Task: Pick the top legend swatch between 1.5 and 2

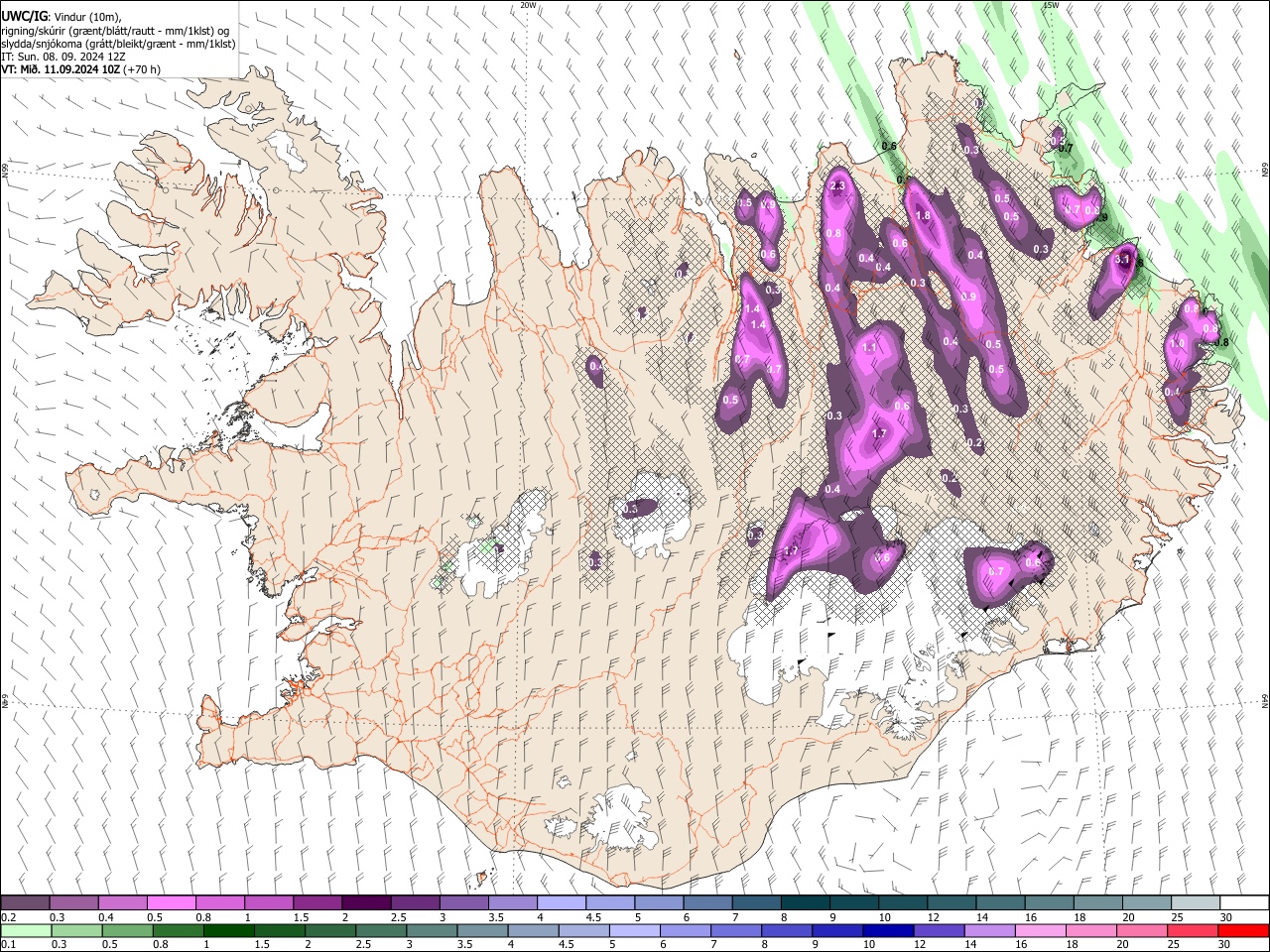Action: [x=317, y=902]
